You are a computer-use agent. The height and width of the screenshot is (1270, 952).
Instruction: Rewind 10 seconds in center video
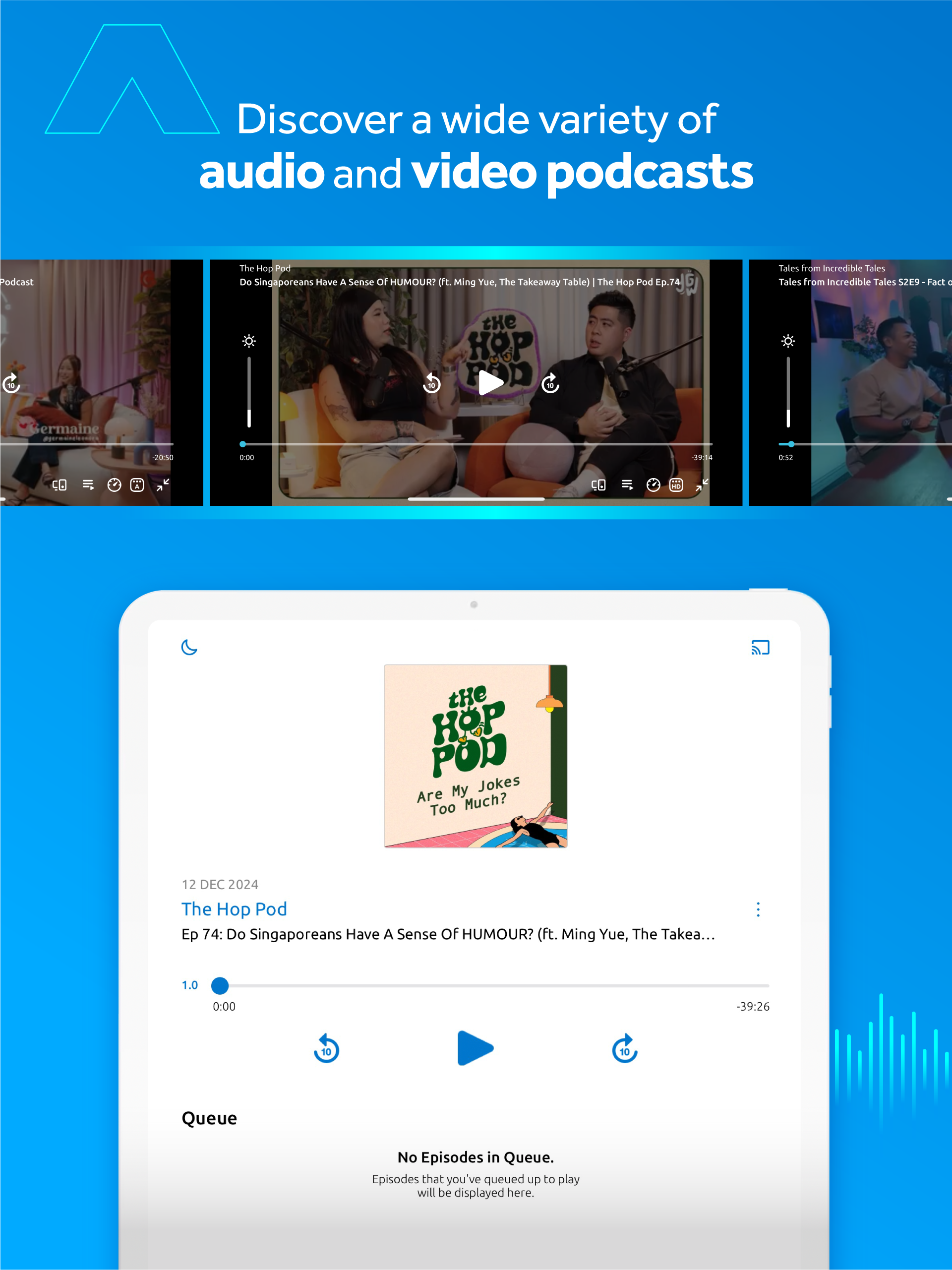coord(432,383)
